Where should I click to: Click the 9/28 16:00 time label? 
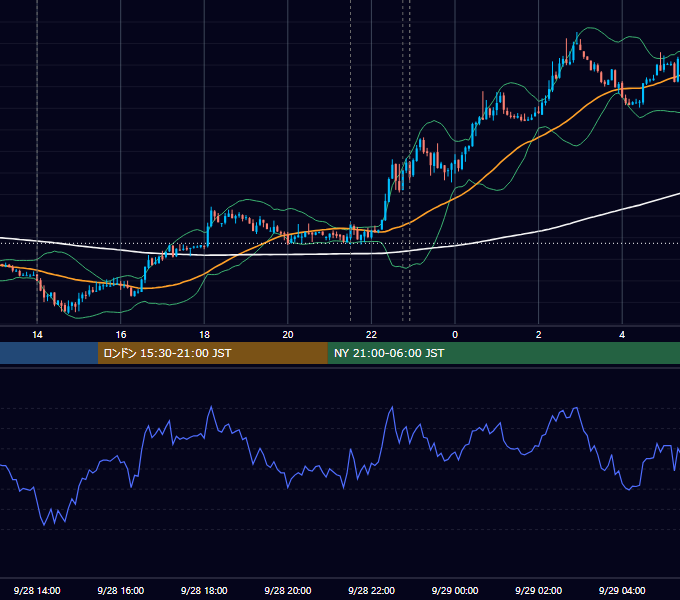(121, 590)
